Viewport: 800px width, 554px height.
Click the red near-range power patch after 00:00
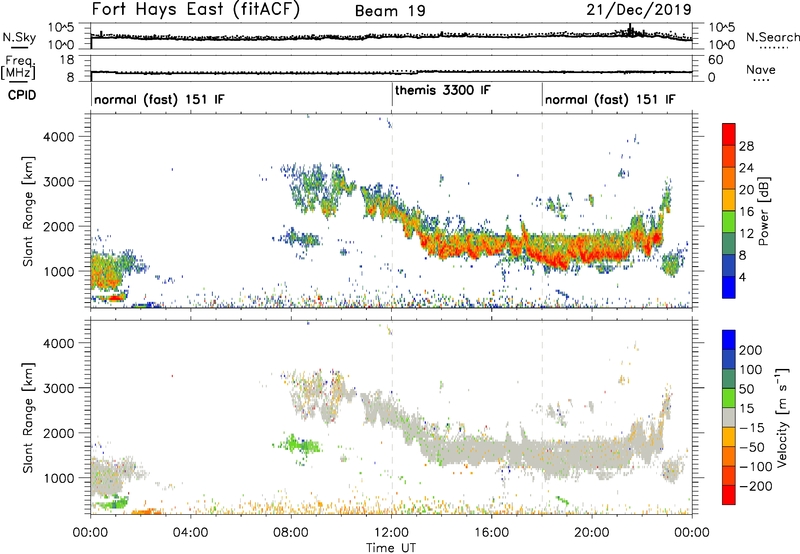[115, 297]
